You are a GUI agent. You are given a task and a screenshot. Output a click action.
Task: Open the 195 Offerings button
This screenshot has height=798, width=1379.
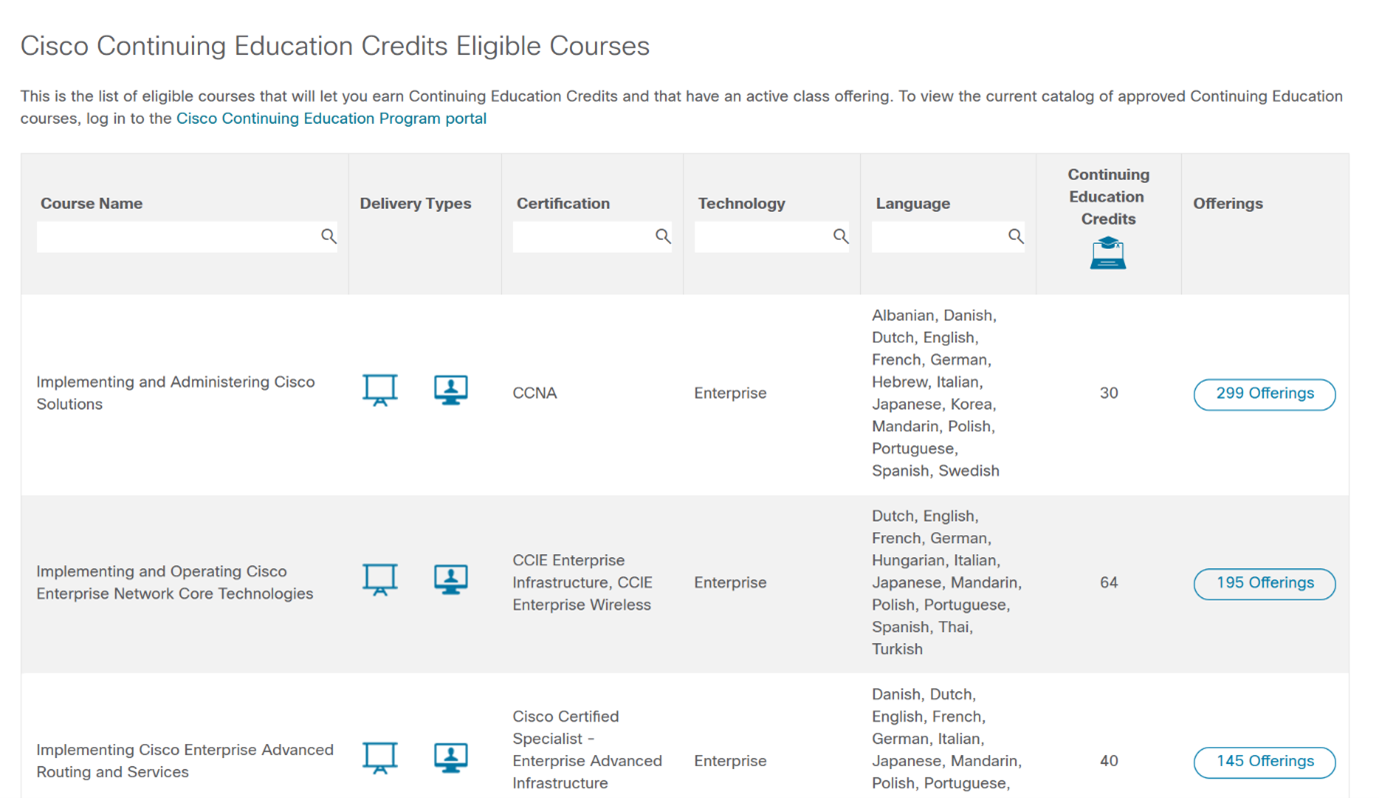pos(1264,583)
